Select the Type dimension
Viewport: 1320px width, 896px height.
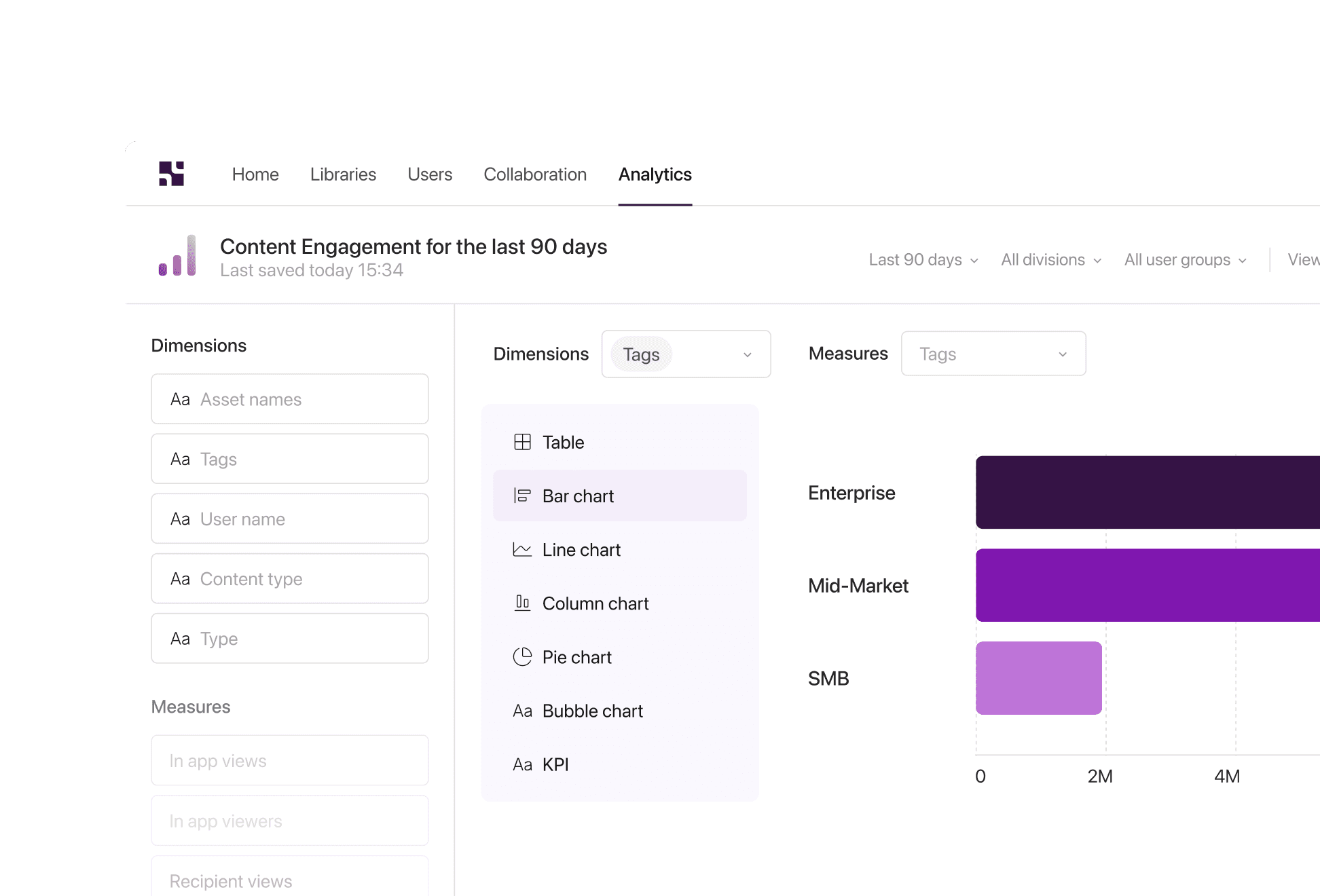290,638
